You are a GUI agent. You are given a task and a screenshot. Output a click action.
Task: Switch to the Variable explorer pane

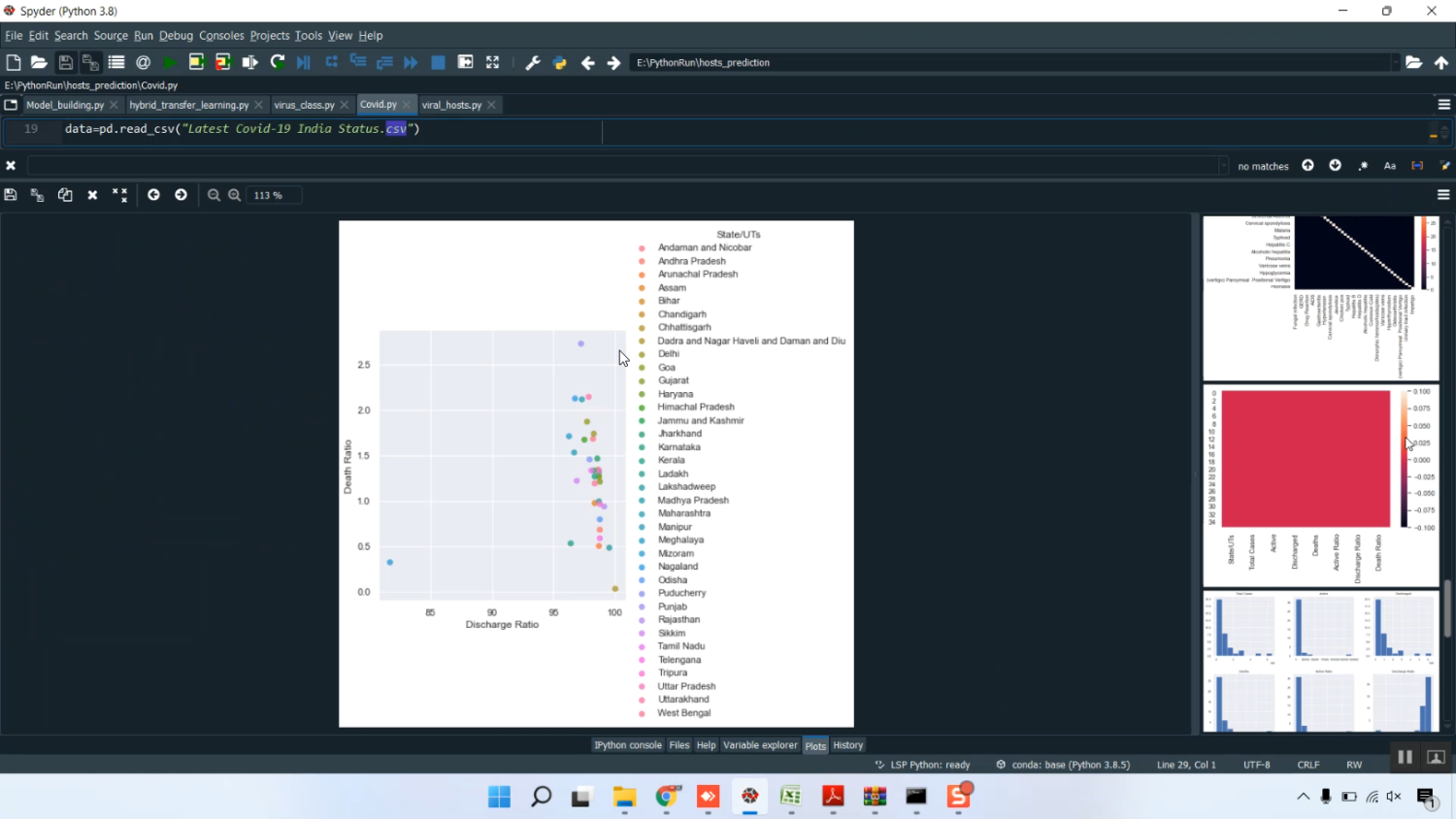click(760, 745)
